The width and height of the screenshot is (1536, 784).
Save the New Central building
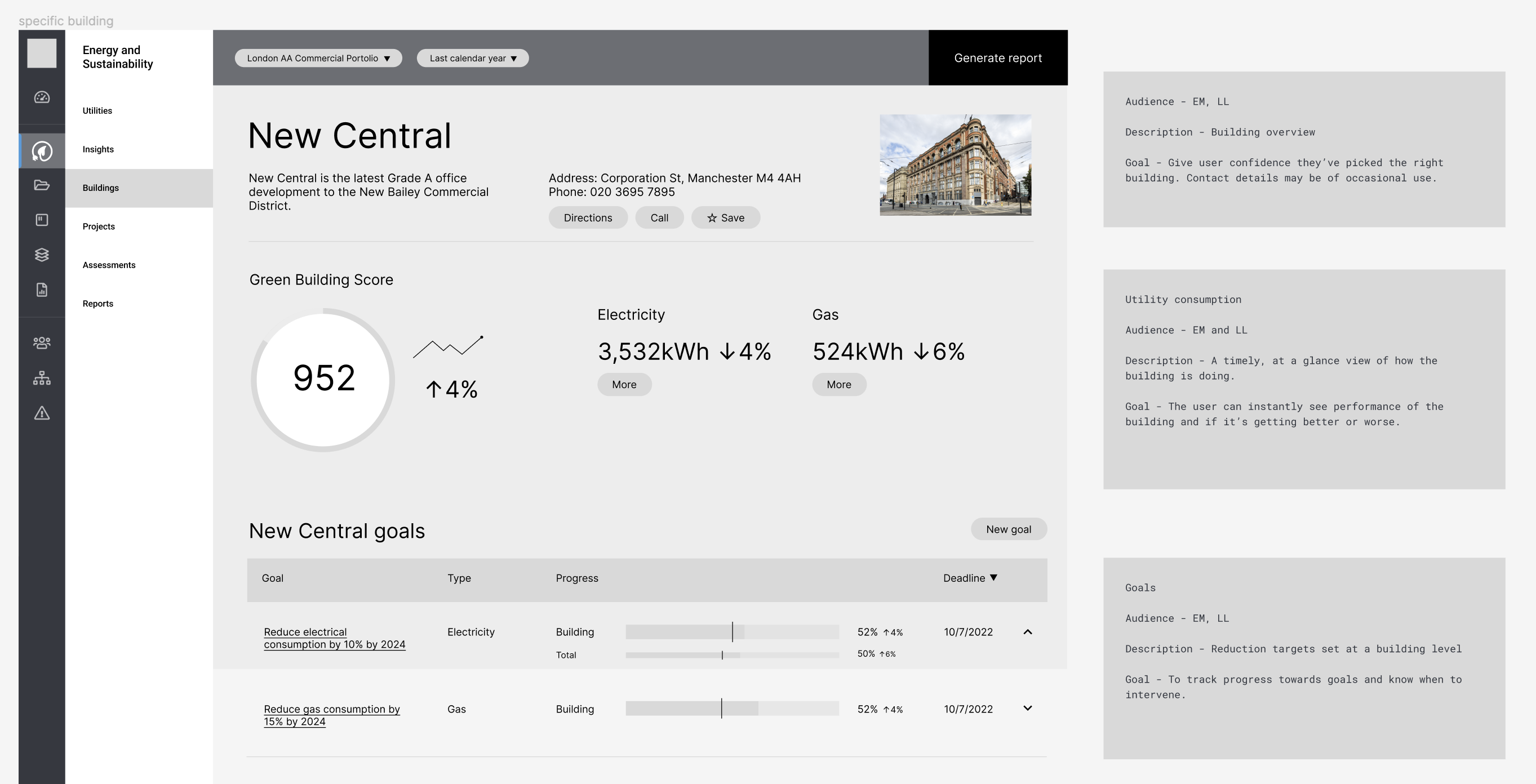point(726,217)
